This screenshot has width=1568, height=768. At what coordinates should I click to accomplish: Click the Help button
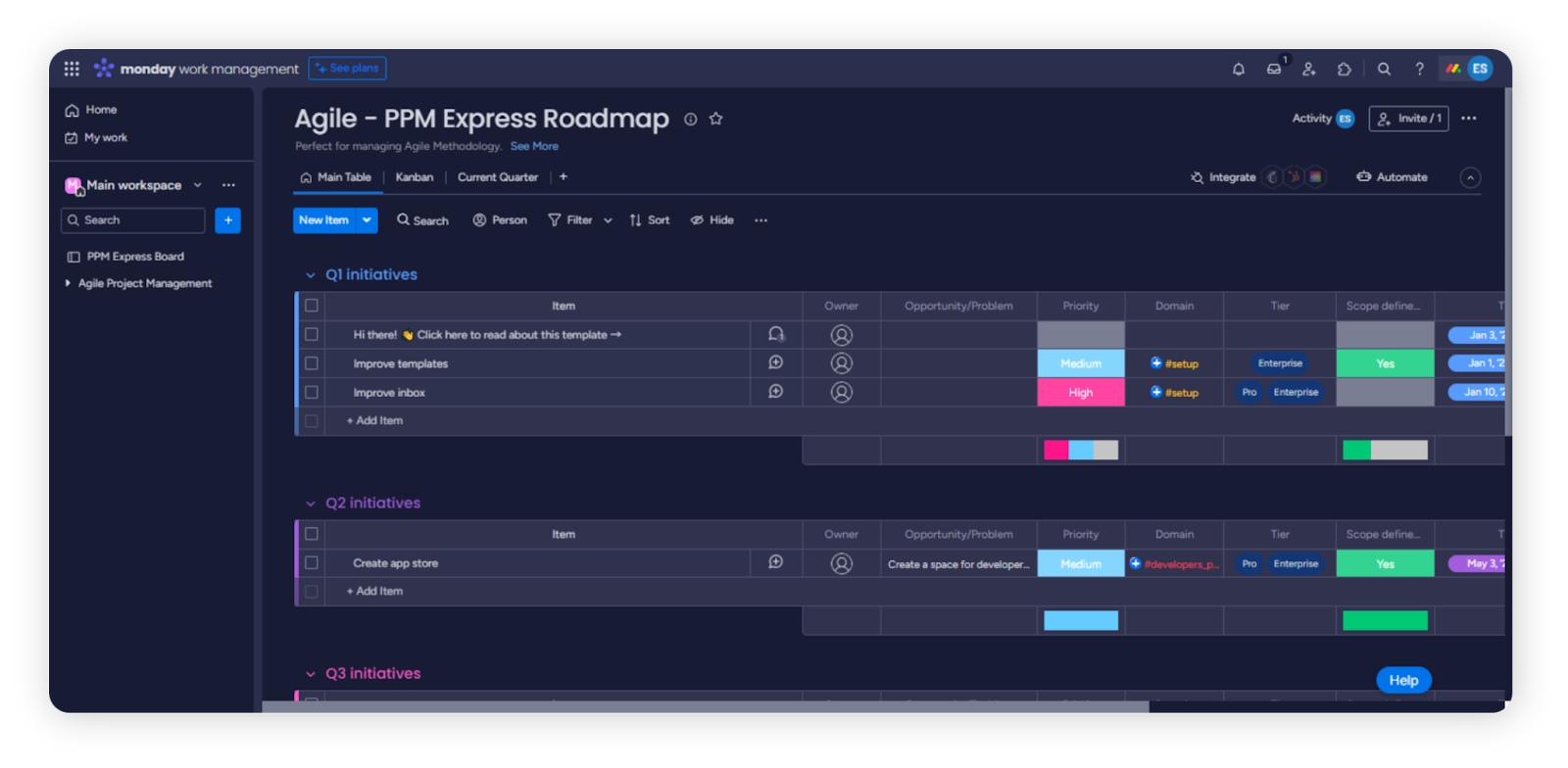[x=1403, y=680]
